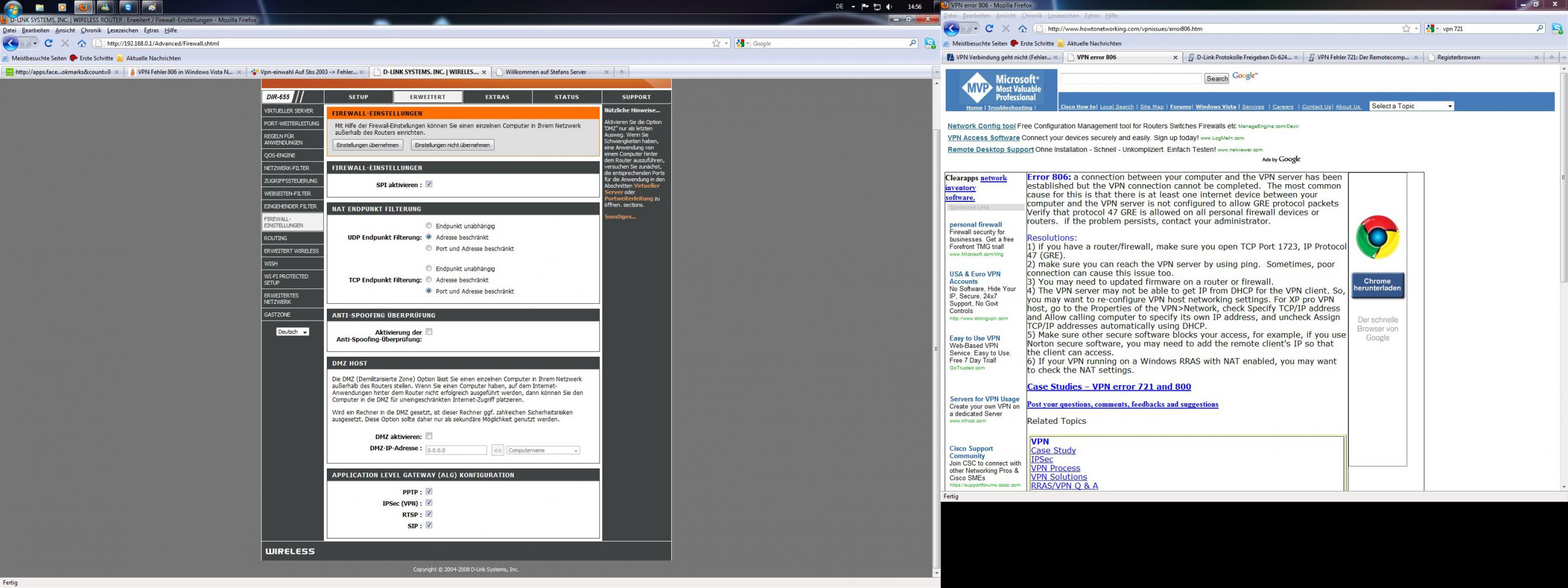
Task: Bookmark star in VPN error 806 address bar
Action: click(x=1406, y=29)
